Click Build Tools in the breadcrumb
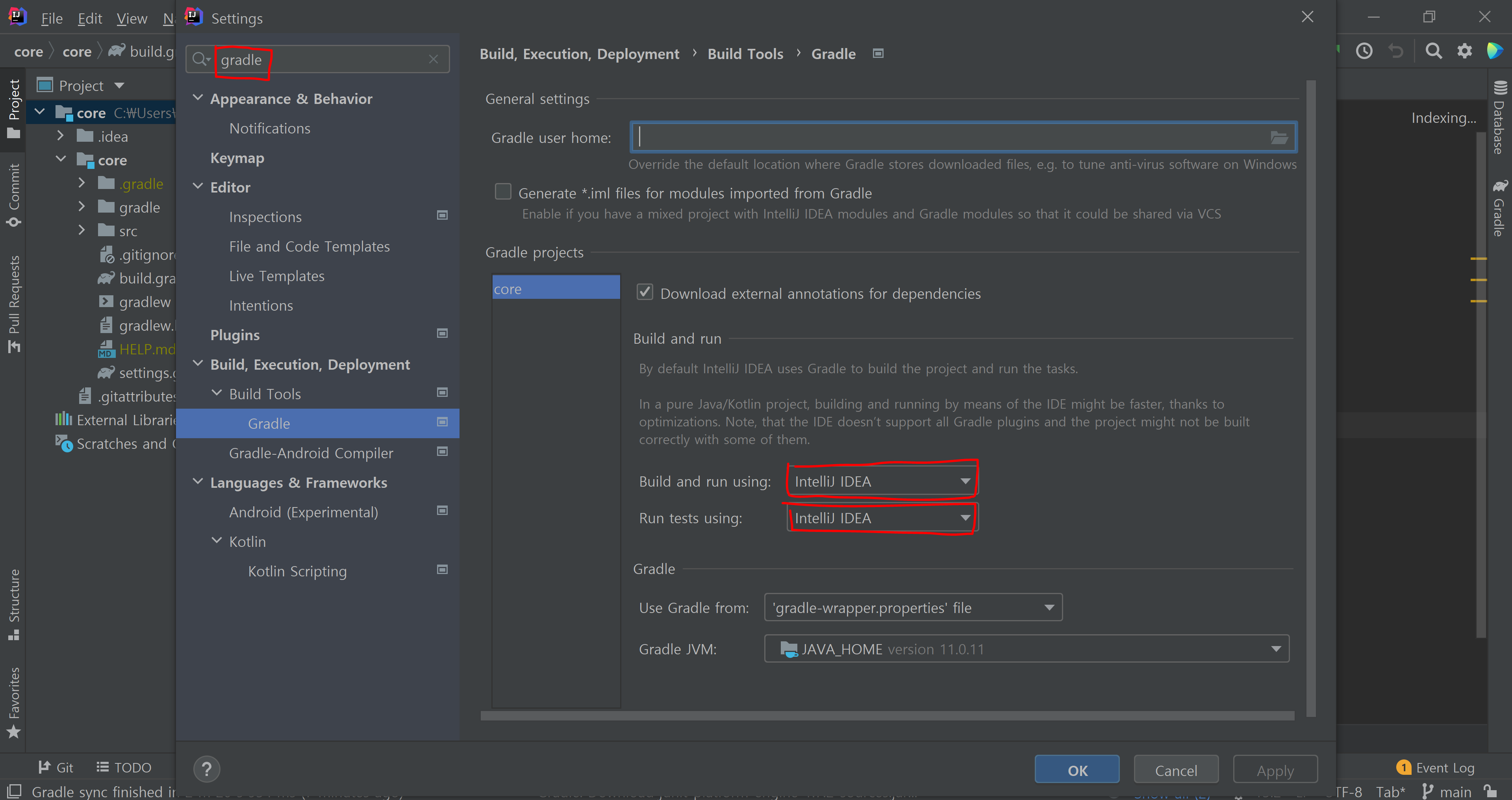1512x800 pixels. click(745, 54)
